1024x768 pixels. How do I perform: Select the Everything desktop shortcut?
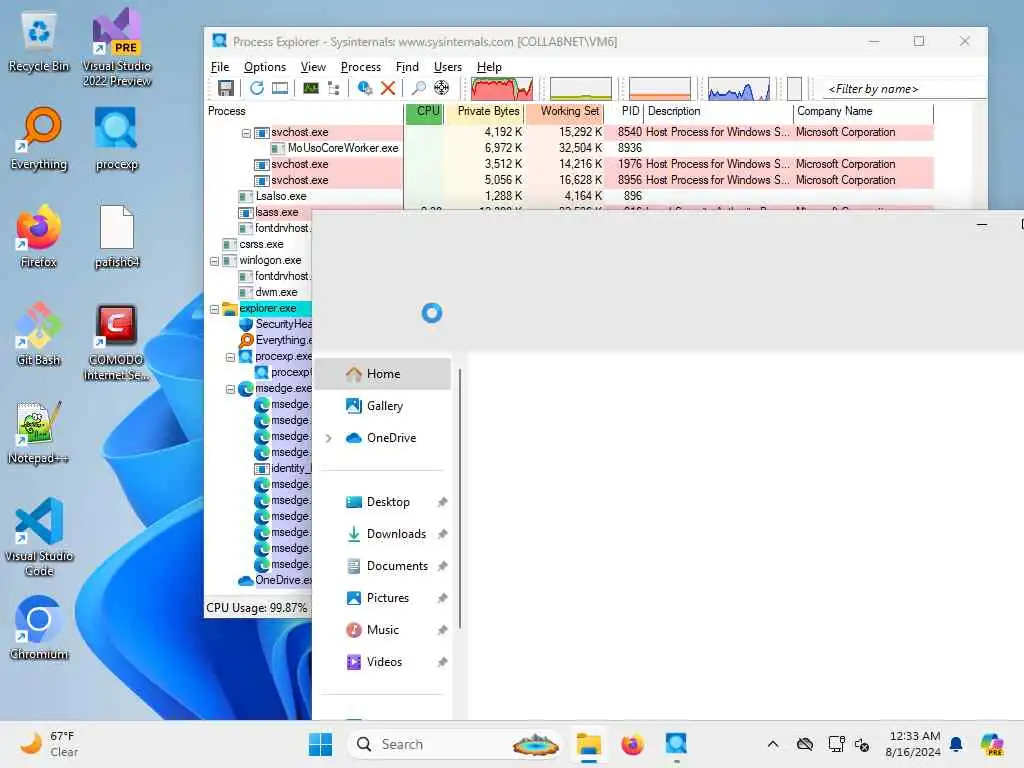[39, 138]
